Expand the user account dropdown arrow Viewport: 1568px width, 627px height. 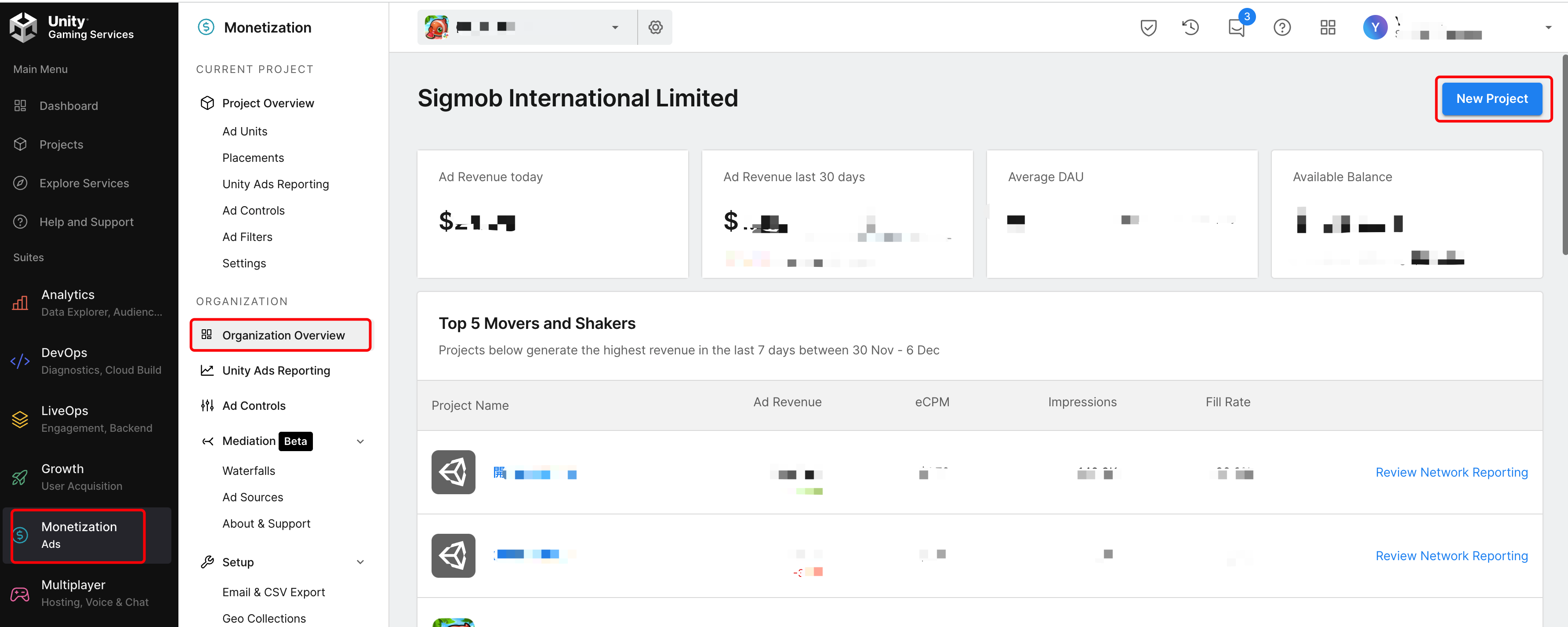click(1548, 27)
